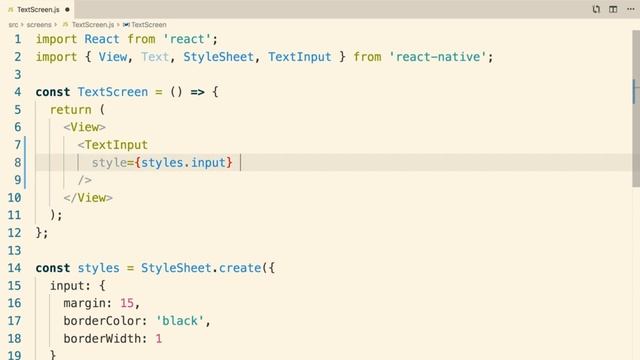Click the self-closing /> on line 9
The image size is (640, 360).
click(x=85, y=180)
